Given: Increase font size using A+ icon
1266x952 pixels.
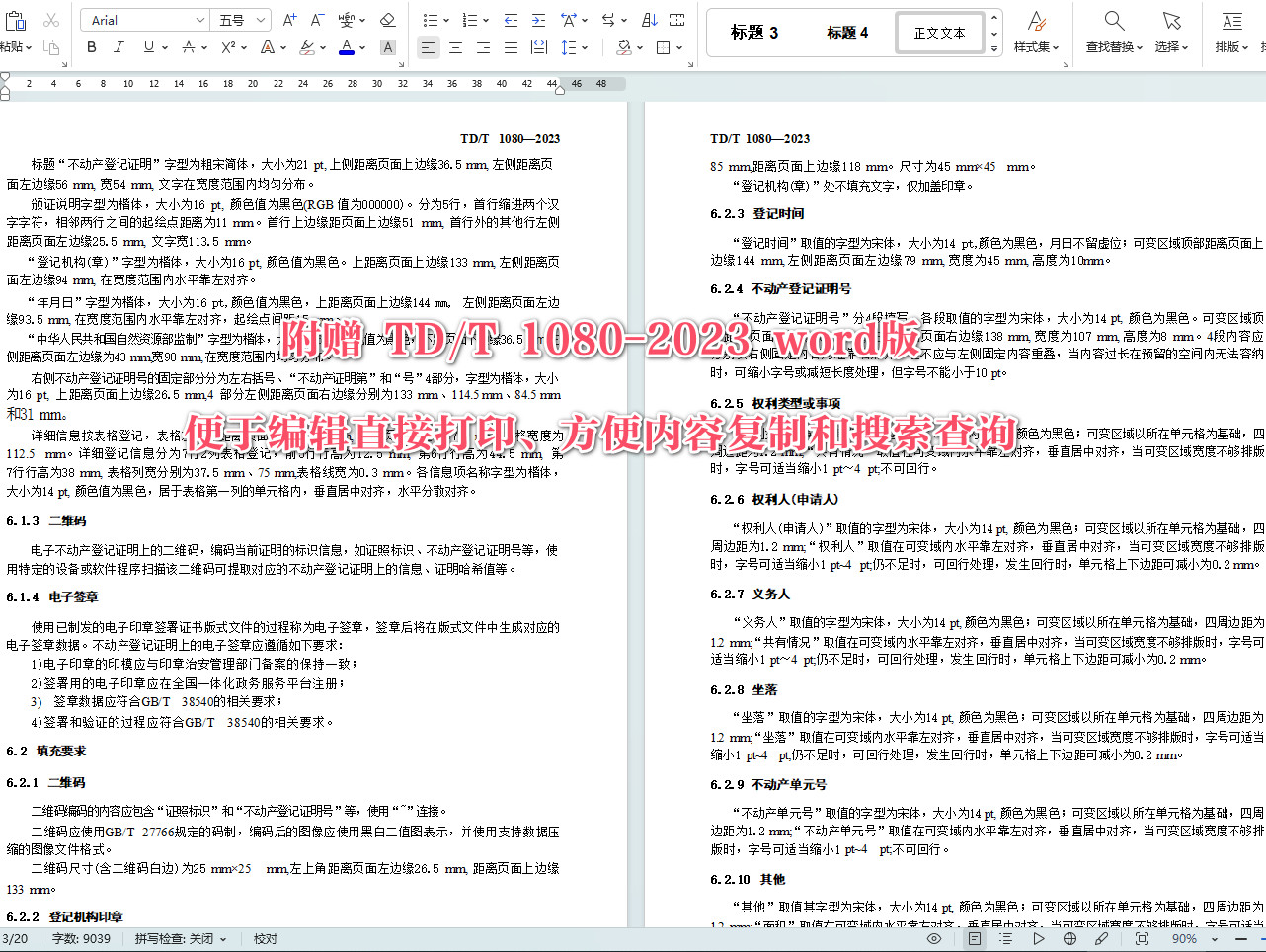Looking at the screenshot, I should pos(288,18).
